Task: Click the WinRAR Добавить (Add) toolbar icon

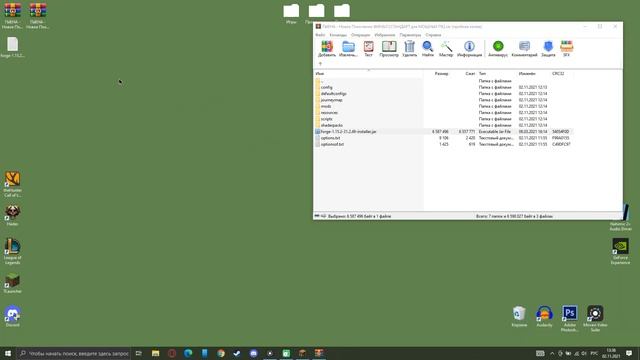Action: (x=327, y=49)
